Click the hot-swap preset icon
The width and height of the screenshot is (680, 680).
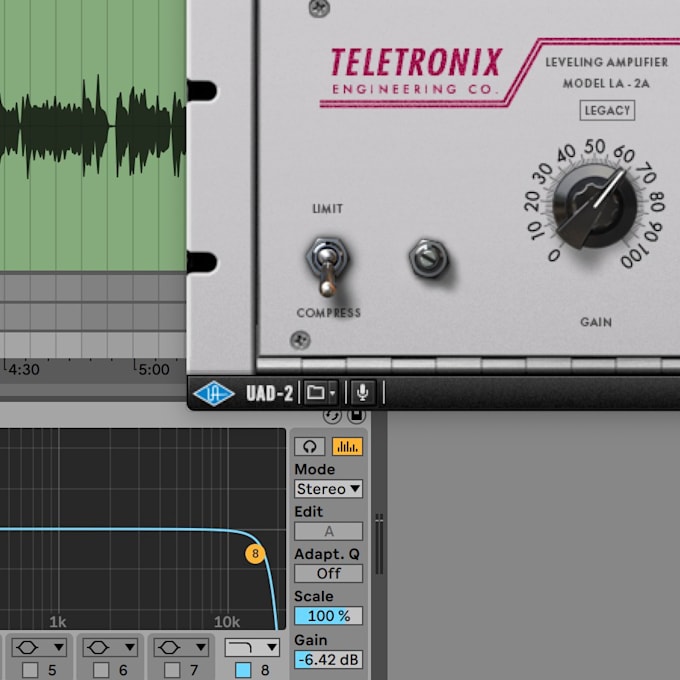[x=332, y=416]
